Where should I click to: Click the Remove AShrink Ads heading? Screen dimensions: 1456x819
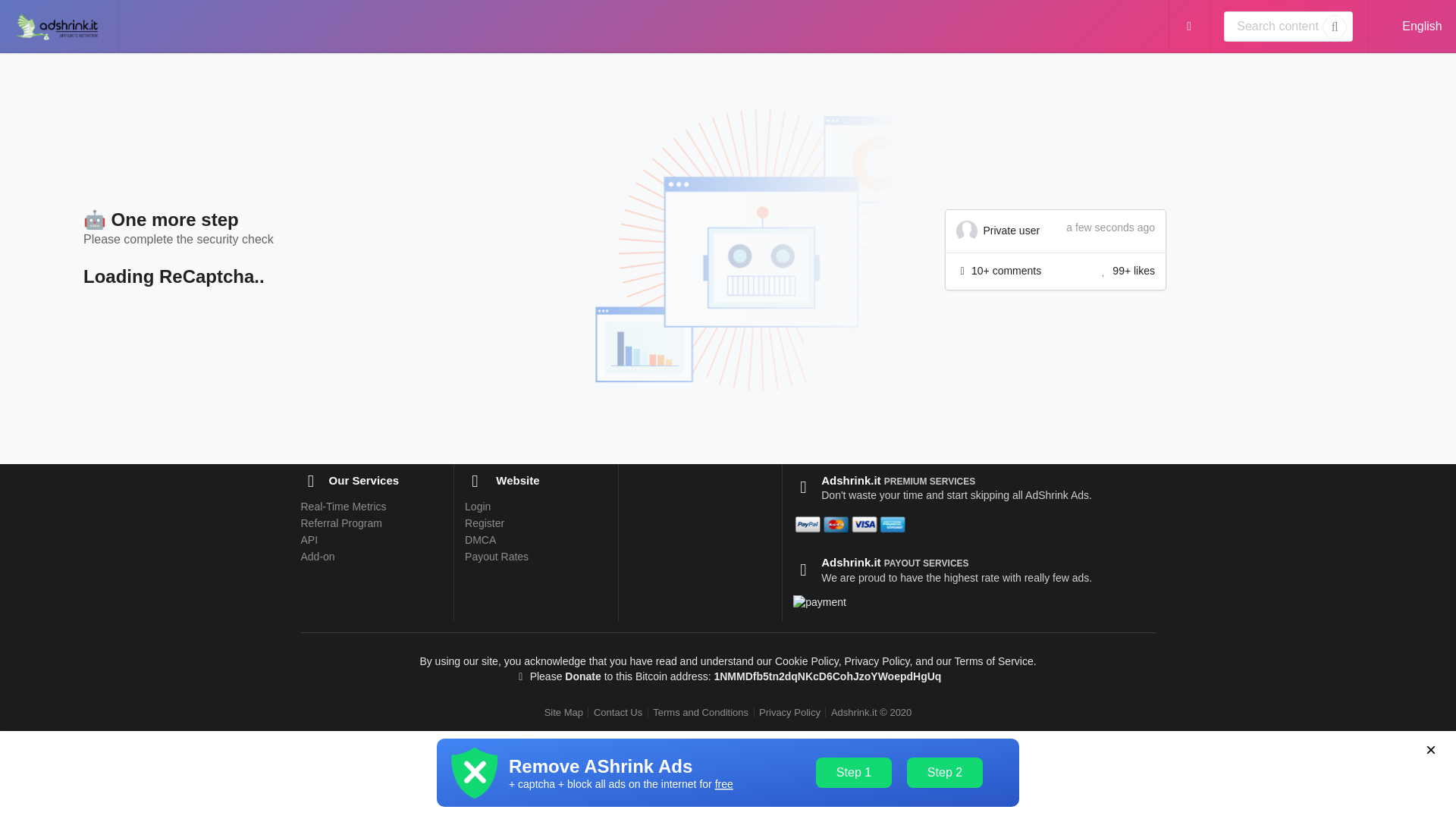click(601, 766)
